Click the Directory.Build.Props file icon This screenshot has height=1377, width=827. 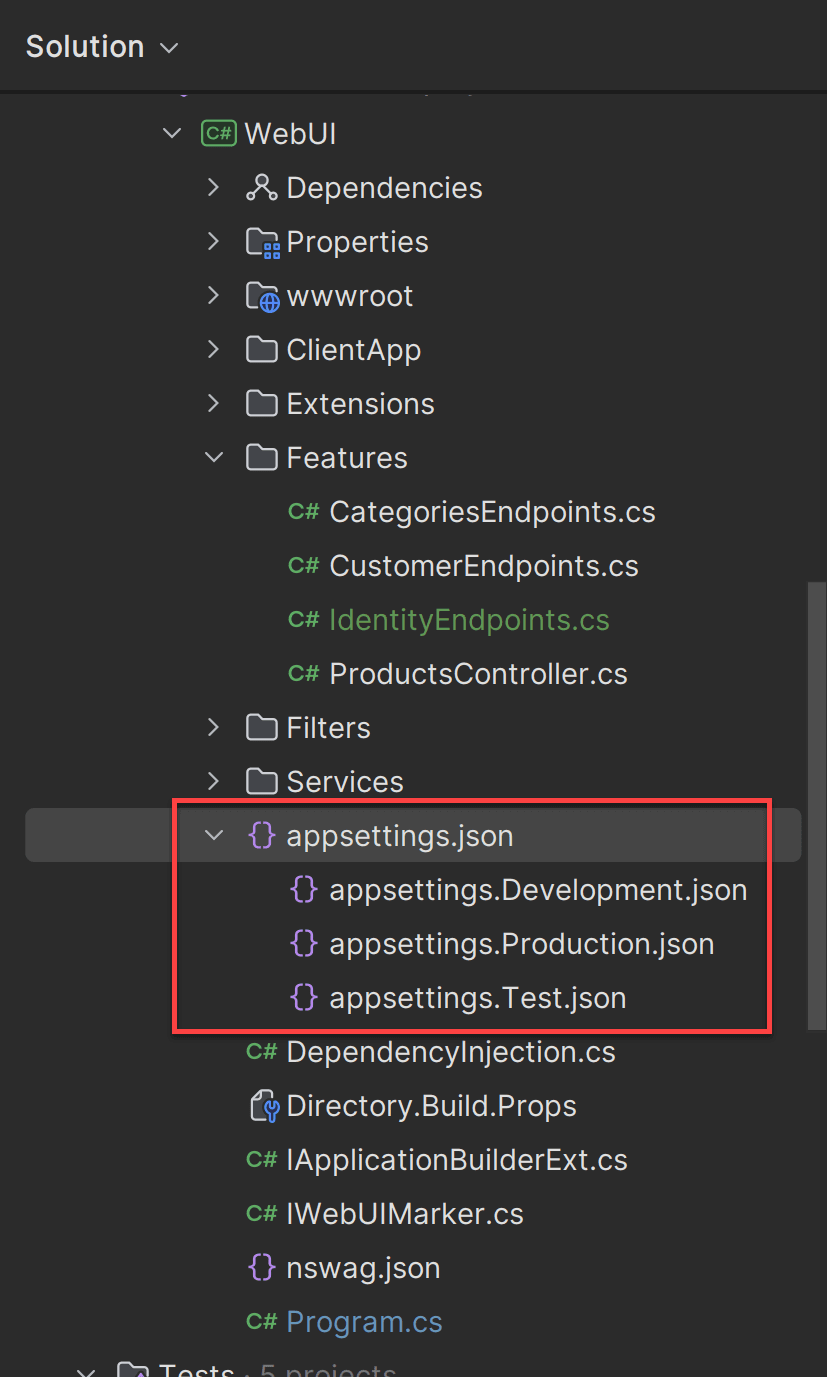(261, 1106)
